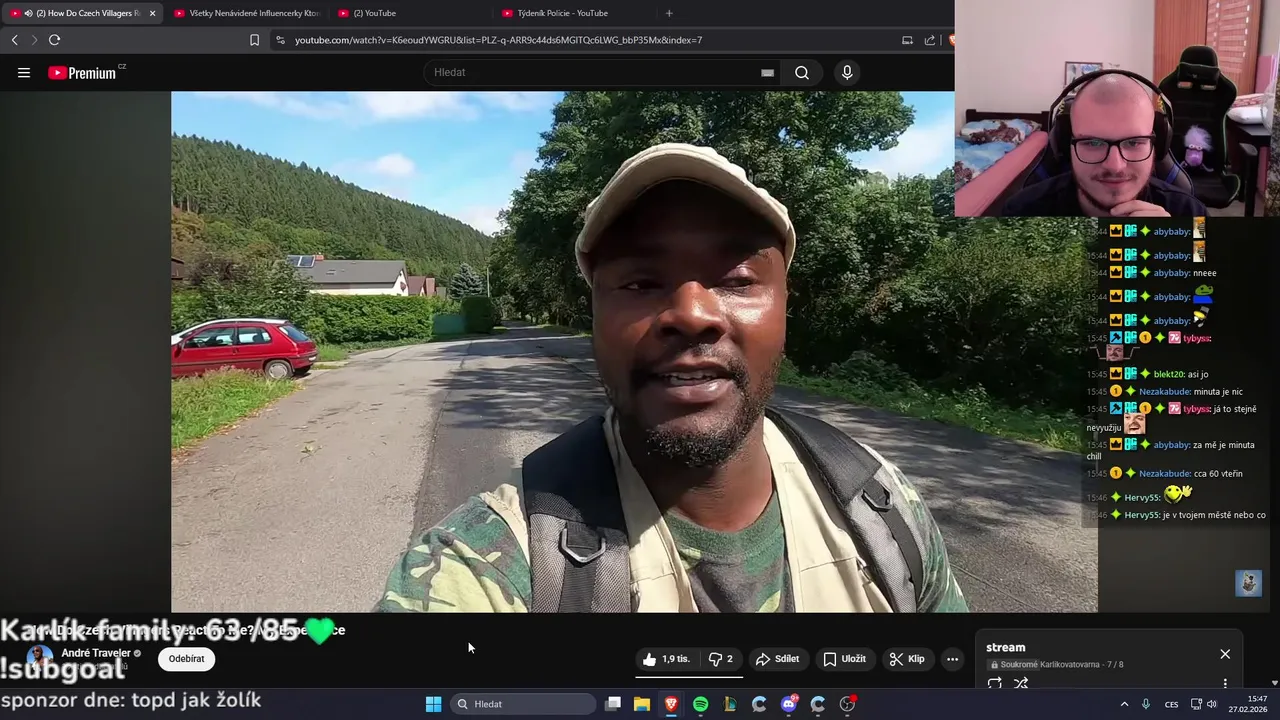The width and height of the screenshot is (1280, 720).
Task: Open the Windows Start menu
Action: tap(433, 704)
